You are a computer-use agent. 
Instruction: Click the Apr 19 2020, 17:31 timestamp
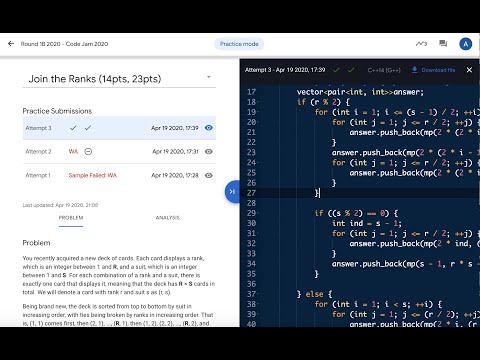pos(175,152)
